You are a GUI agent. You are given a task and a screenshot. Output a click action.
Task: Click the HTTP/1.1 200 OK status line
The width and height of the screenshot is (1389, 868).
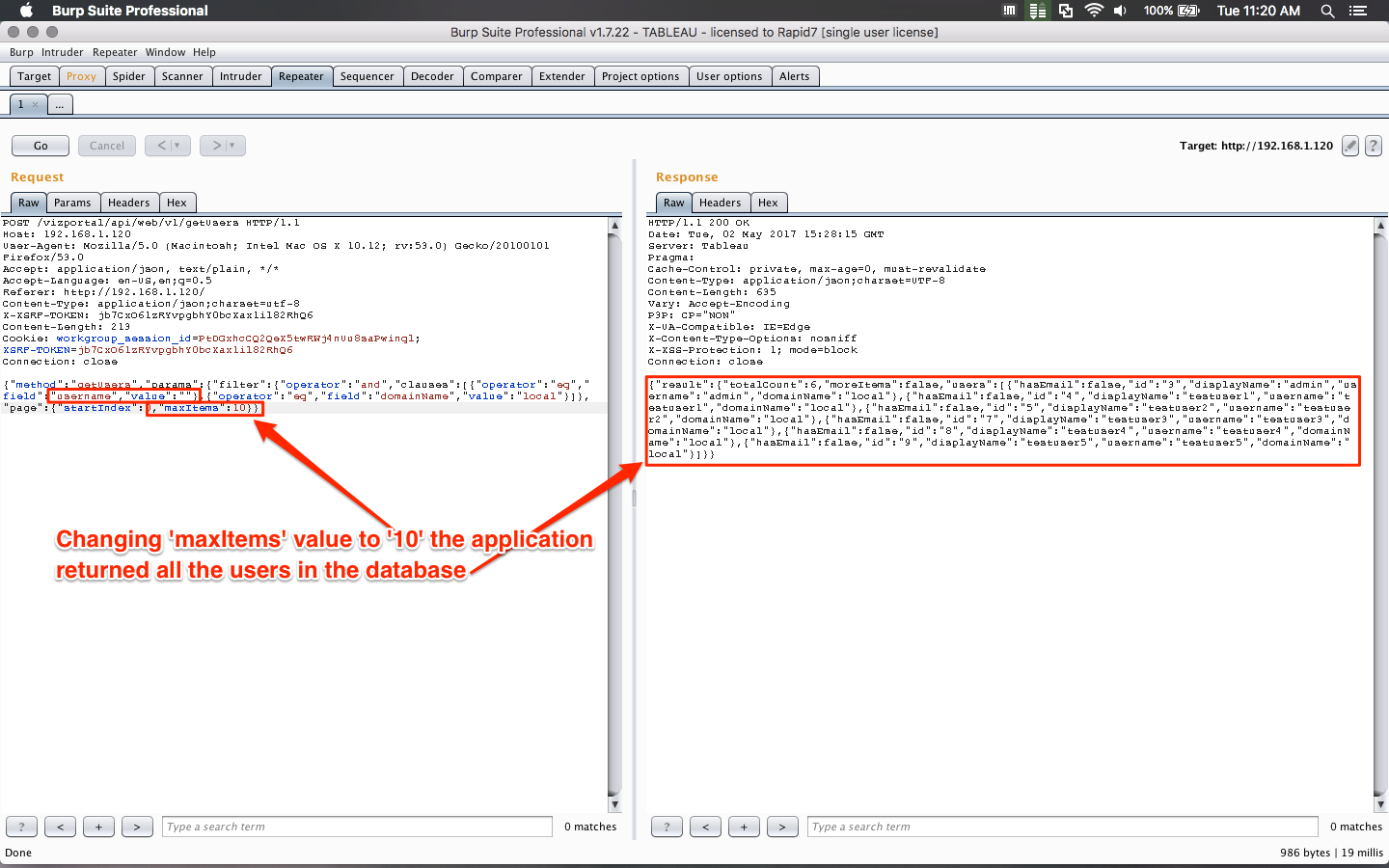(x=698, y=223)
